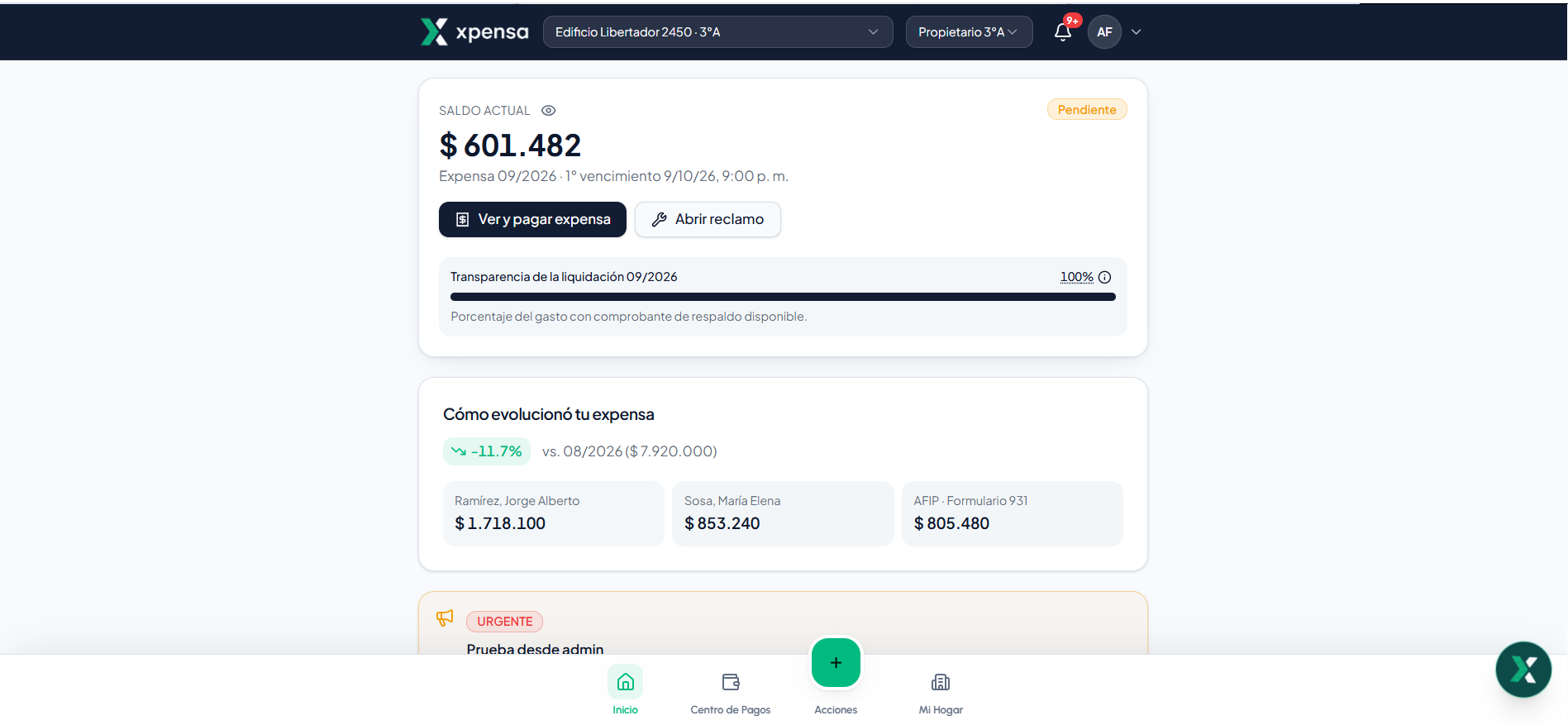This screenshot has width=1568, height=725.
Task: Click the -11.7% variation badge
Action: [x=487, y=451]
